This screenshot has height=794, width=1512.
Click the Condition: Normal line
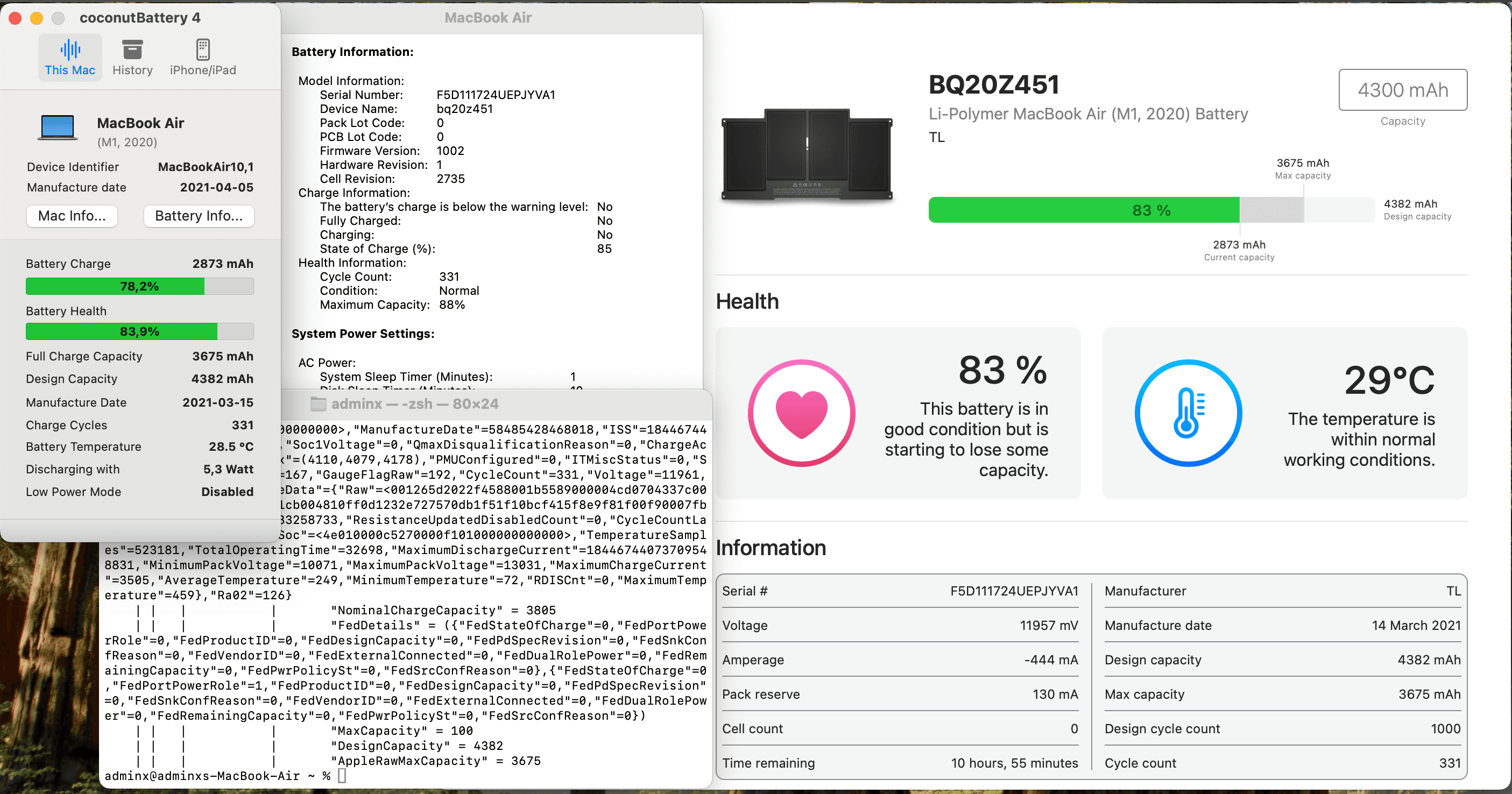coord(399,291)
